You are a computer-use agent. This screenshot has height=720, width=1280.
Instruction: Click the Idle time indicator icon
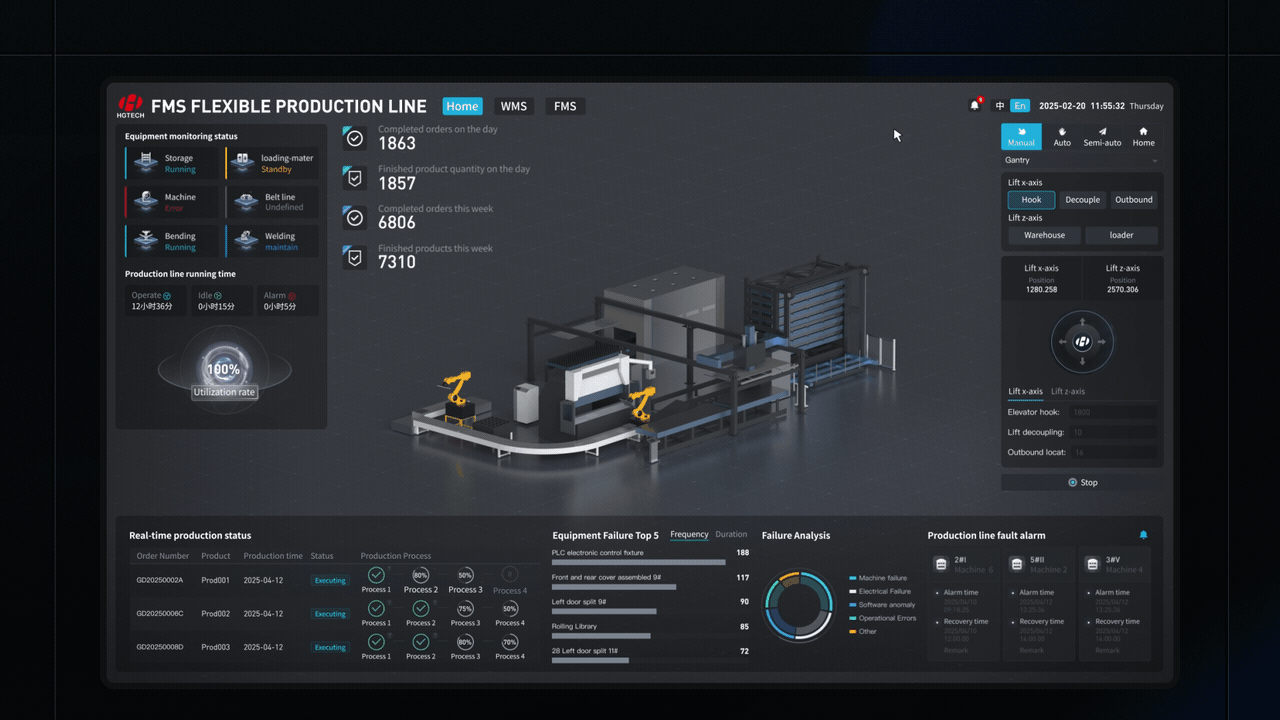pyautogui.click(x=218, y=296)
